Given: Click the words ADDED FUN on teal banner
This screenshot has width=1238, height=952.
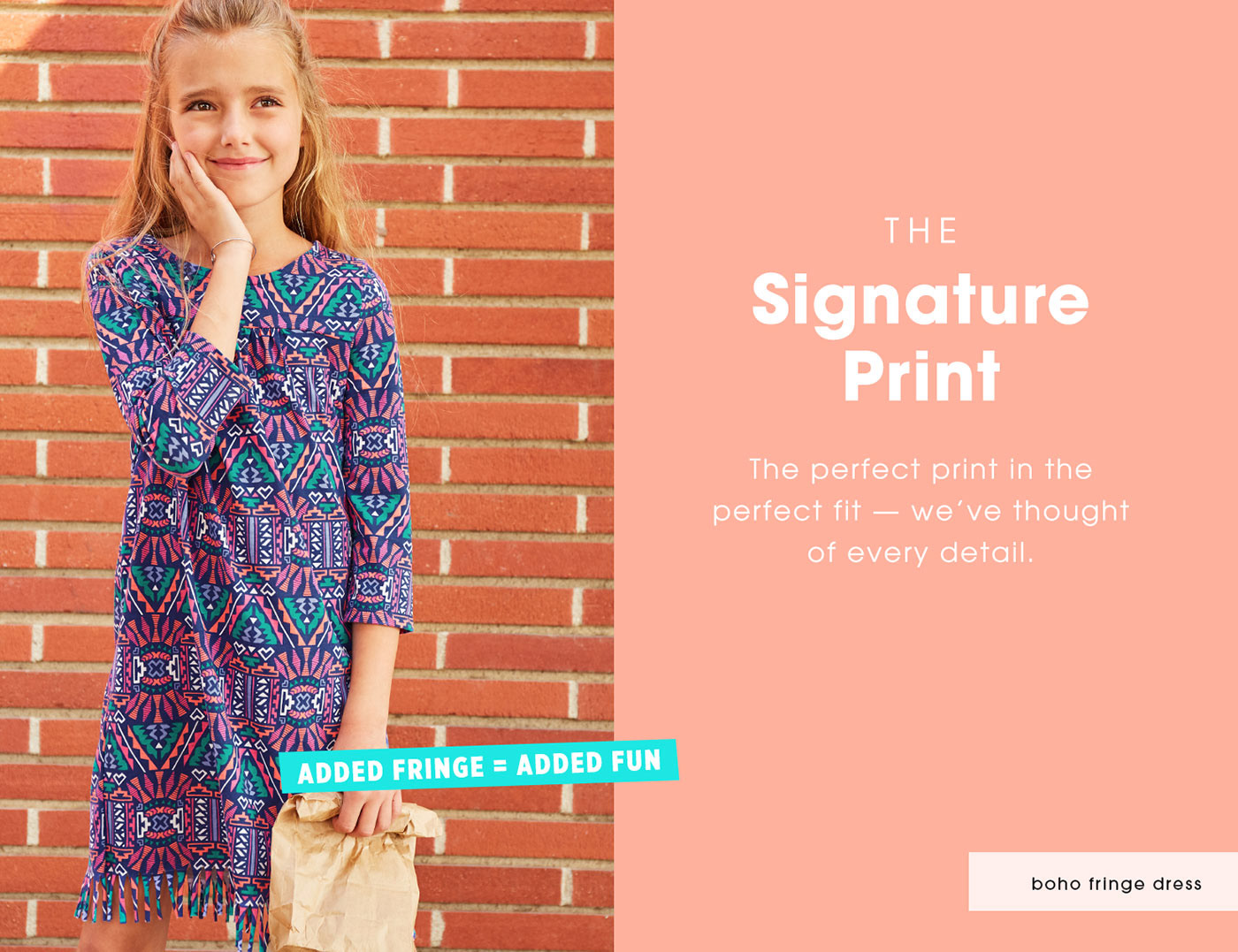Looking at the screenshot, I should (589, 762).
